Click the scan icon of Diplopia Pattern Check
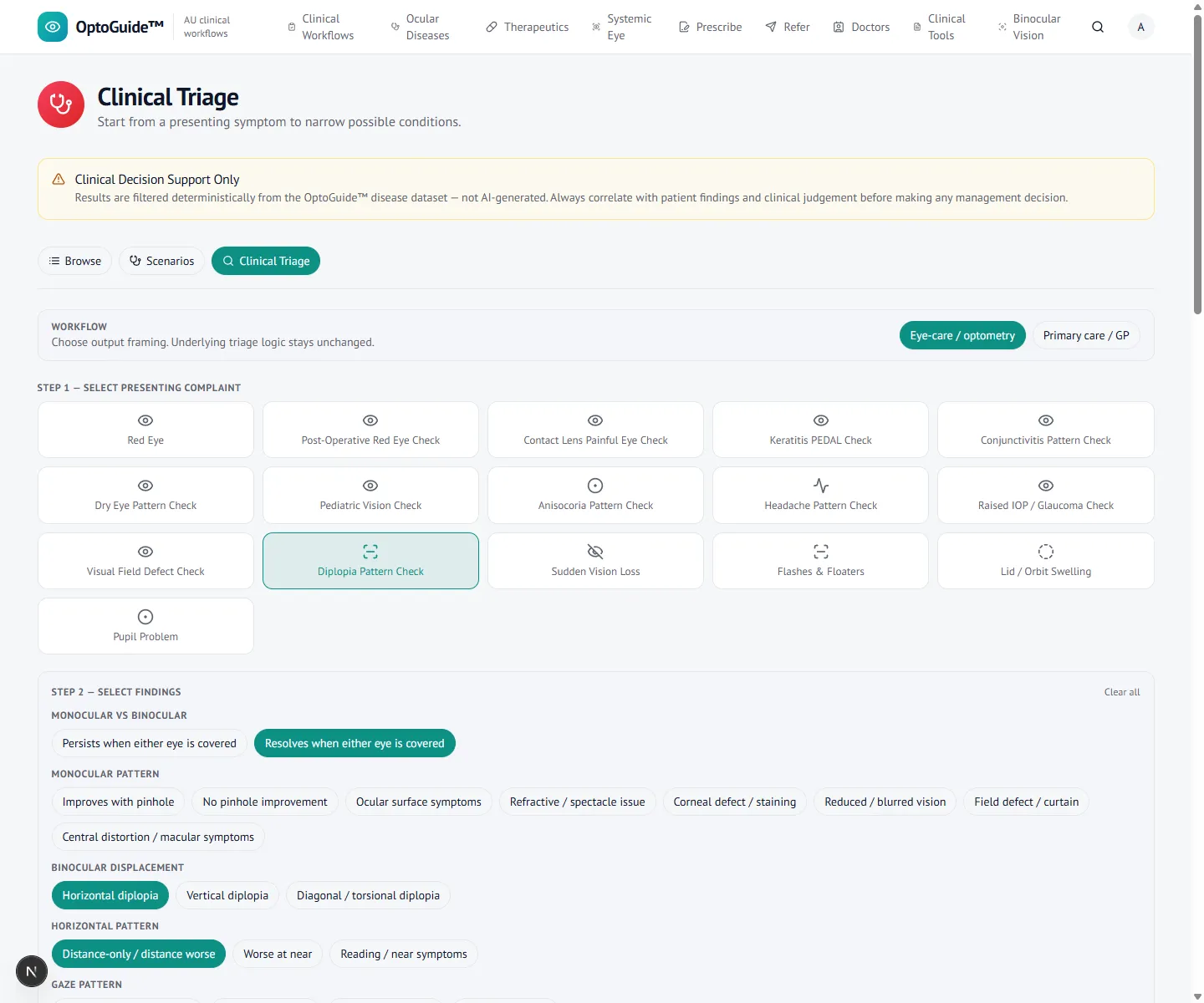 click(x=370, y=552)
